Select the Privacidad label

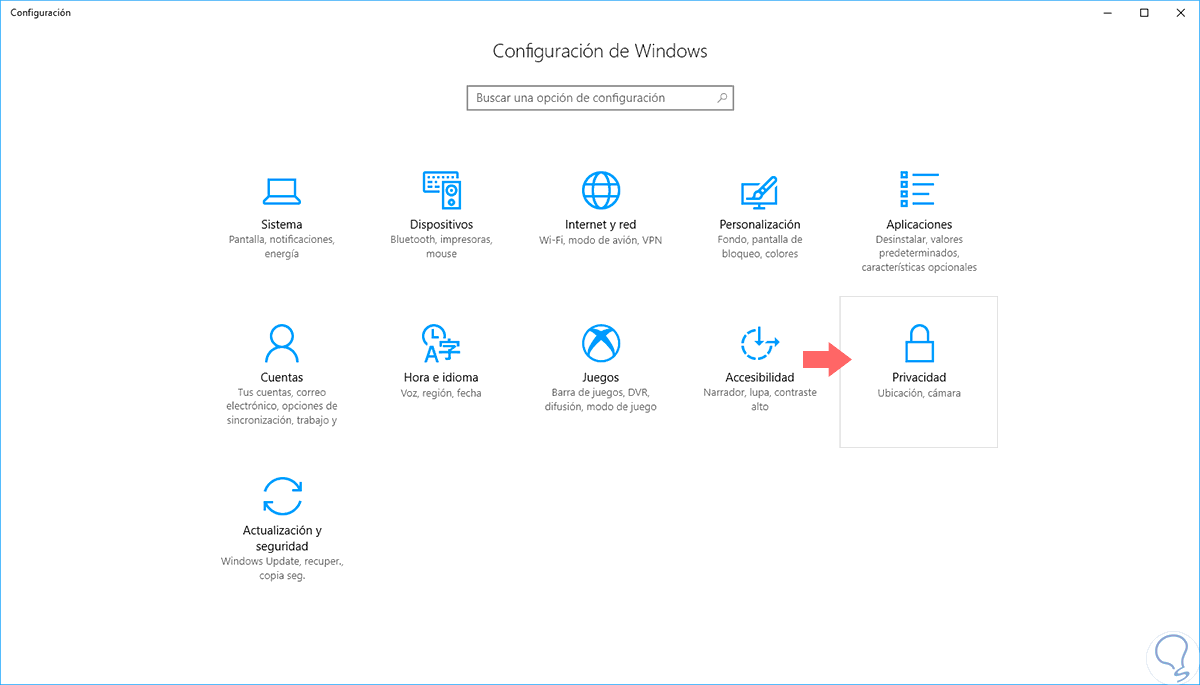(x=919, y=378)
